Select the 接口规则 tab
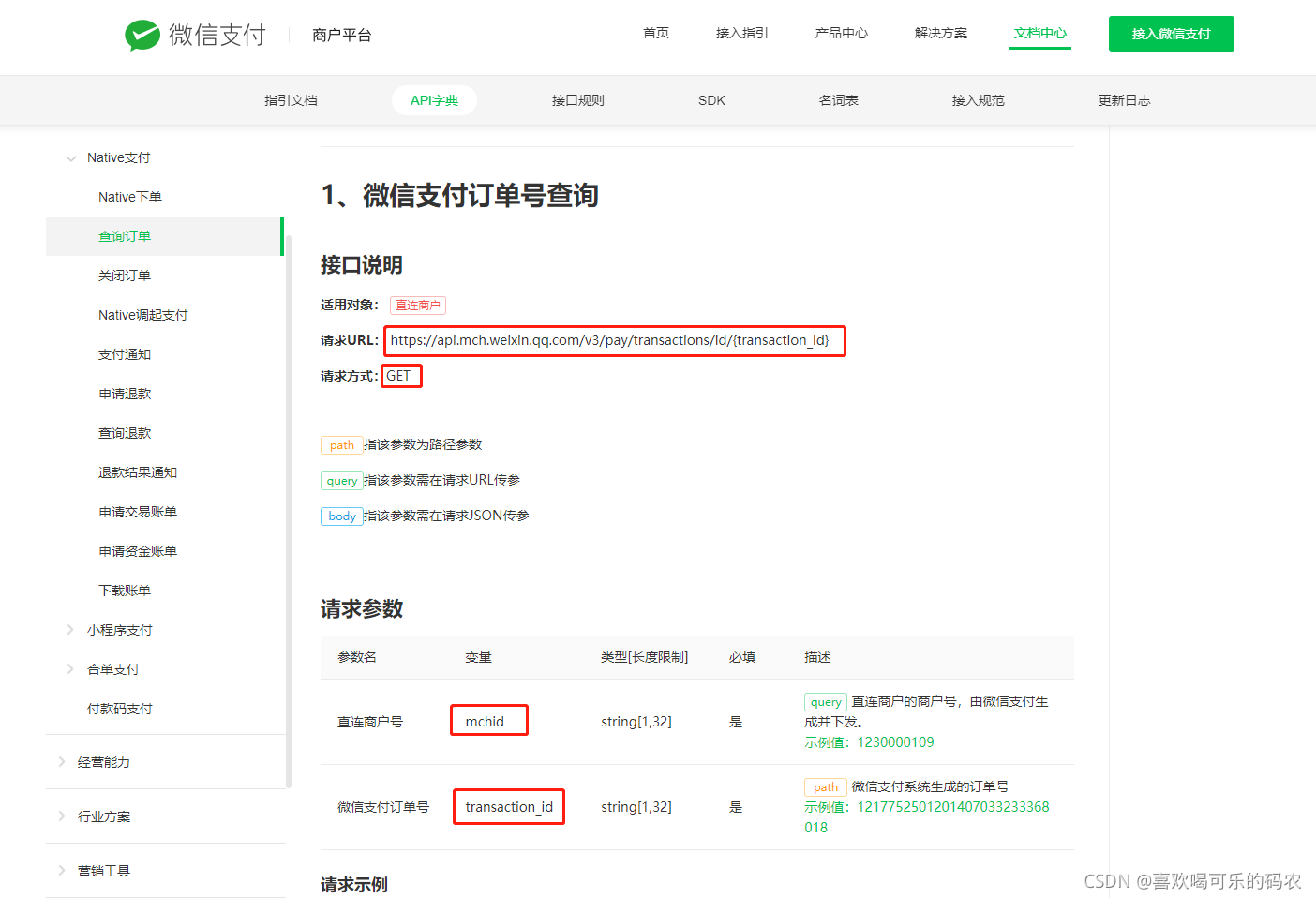This screenshot has width=1316, height=898. (578, 99)
